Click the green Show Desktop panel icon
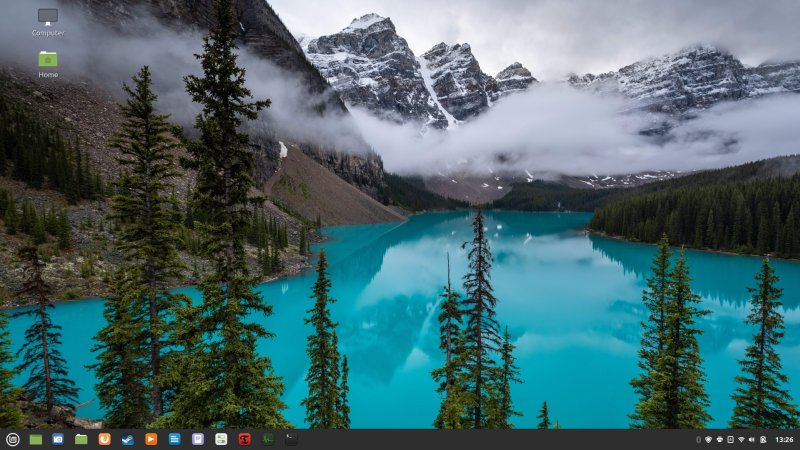Image resolution: width=800 pixels, height=450 pixels. [36, 439]
